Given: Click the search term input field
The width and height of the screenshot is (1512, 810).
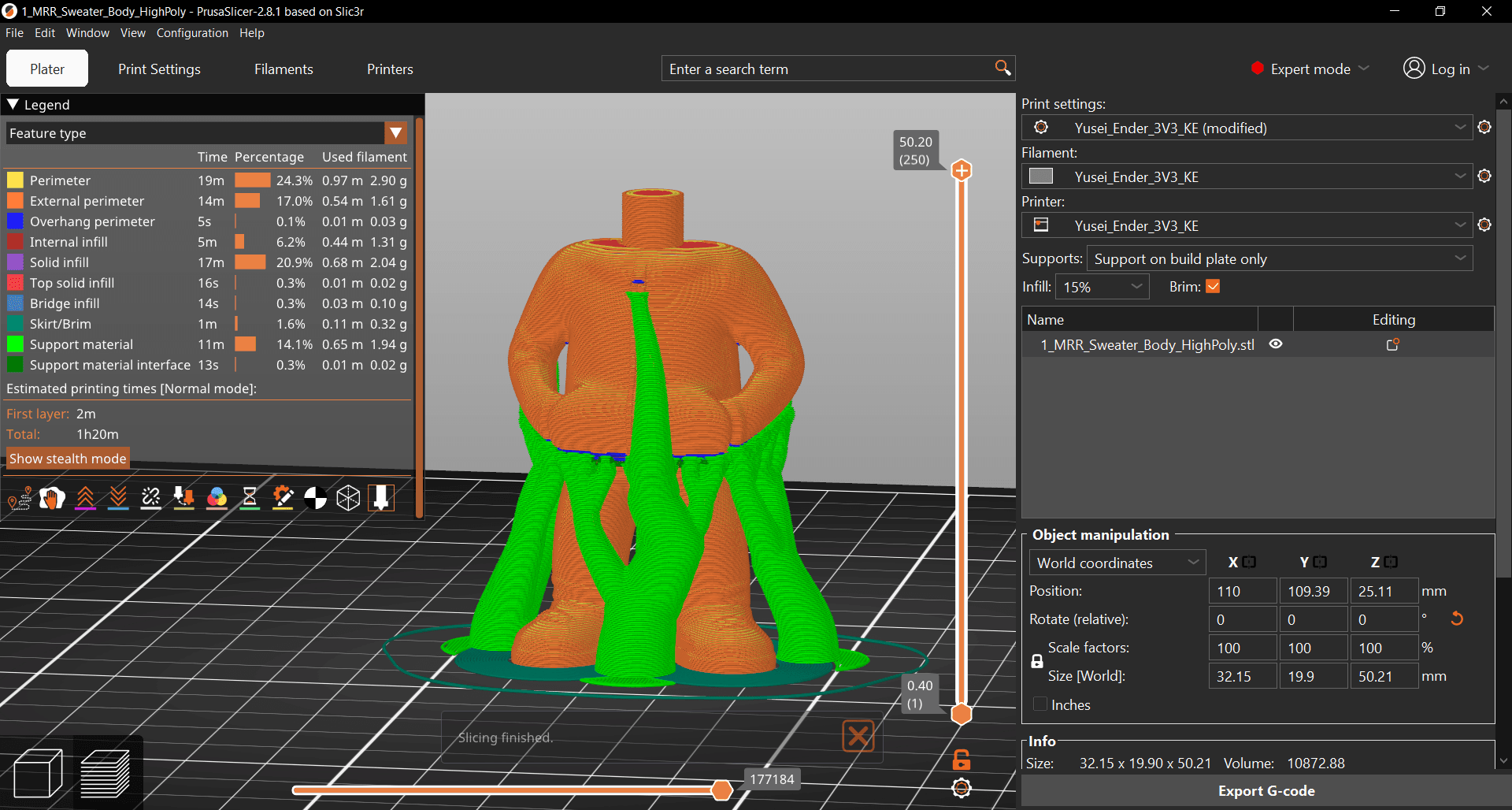Looking at the screenshot, I should [x=827, y=69].
